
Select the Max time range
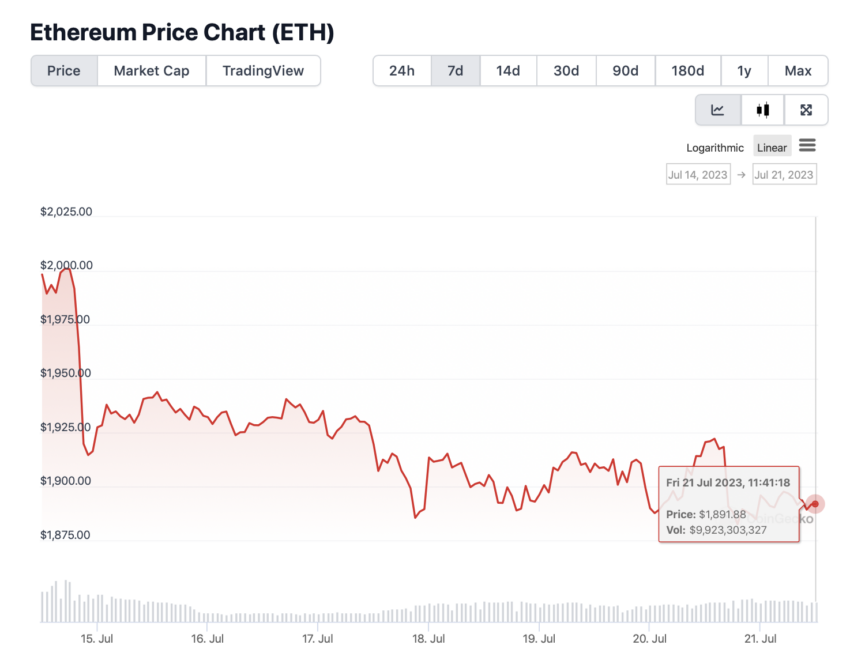tap(798, 70)
